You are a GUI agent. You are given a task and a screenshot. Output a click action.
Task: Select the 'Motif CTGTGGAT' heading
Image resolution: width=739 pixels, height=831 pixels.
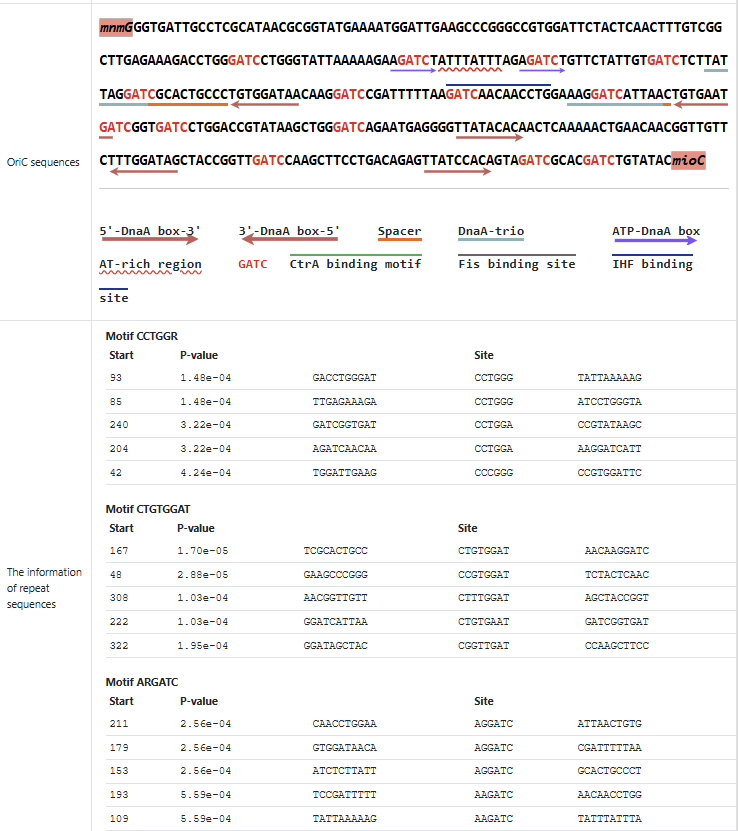click(x=148, y=509)
